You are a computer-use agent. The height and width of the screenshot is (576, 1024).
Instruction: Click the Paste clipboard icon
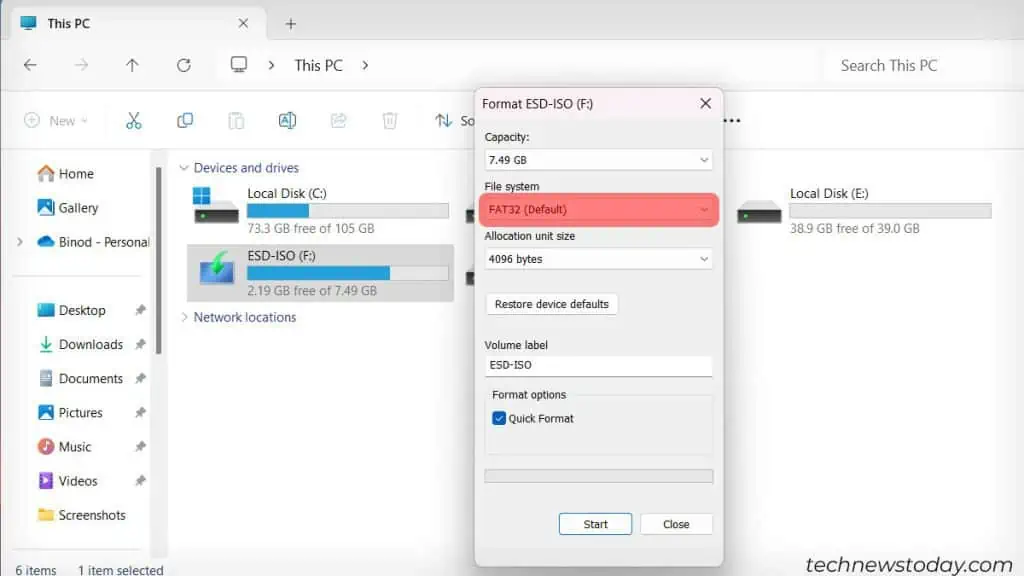tap(236, 121)
